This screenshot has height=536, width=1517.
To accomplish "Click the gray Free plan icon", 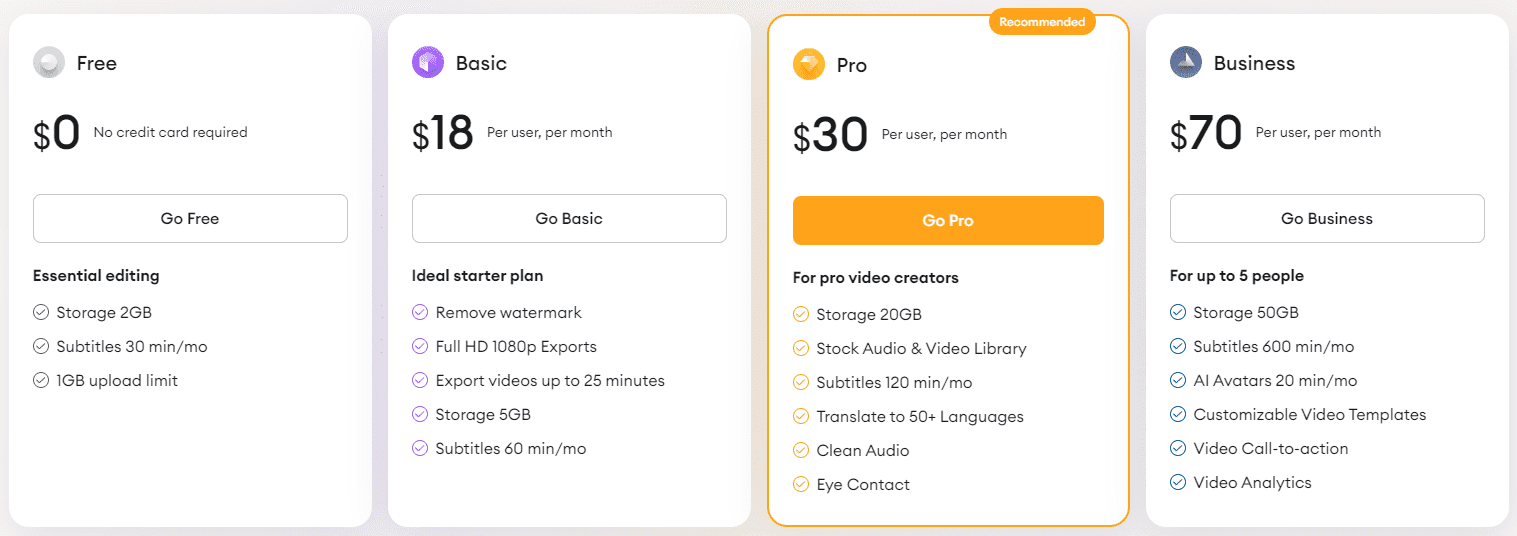I will pos(49,63).
